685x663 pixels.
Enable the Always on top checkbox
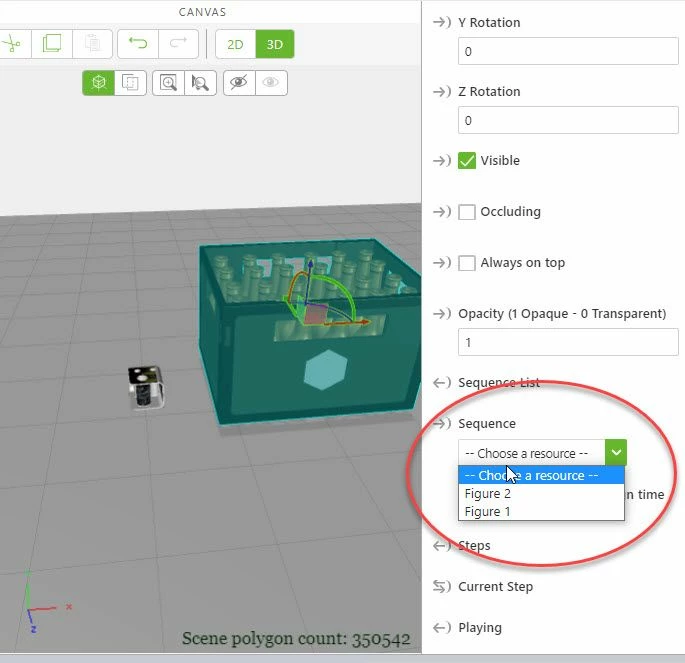(x=467, y=263)
